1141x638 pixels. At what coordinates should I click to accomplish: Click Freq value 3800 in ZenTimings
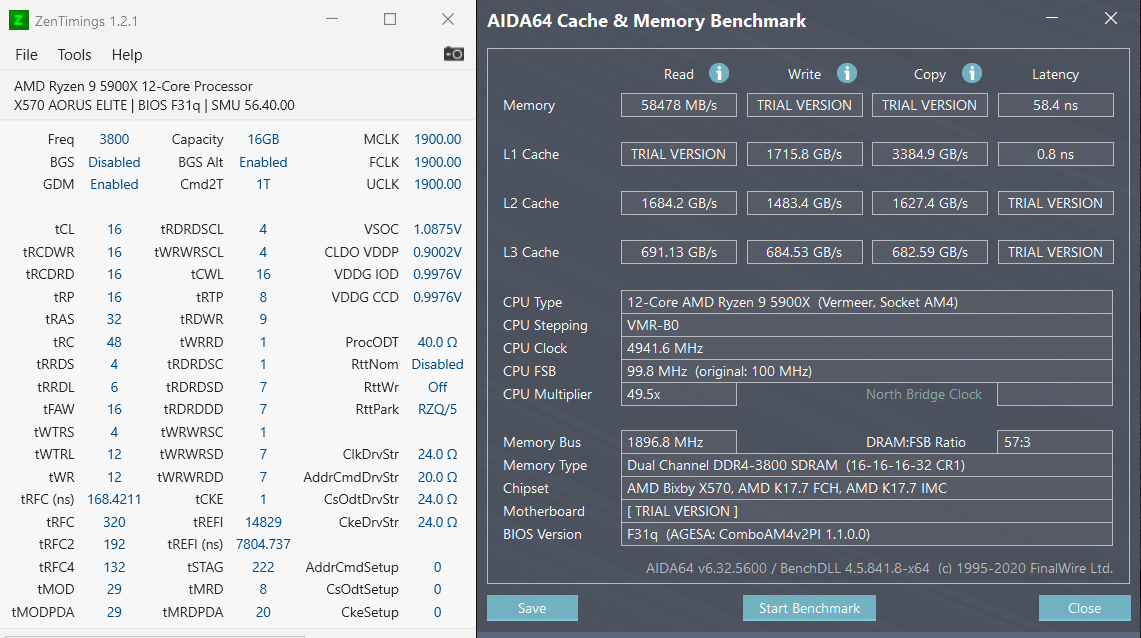point(114,139)
